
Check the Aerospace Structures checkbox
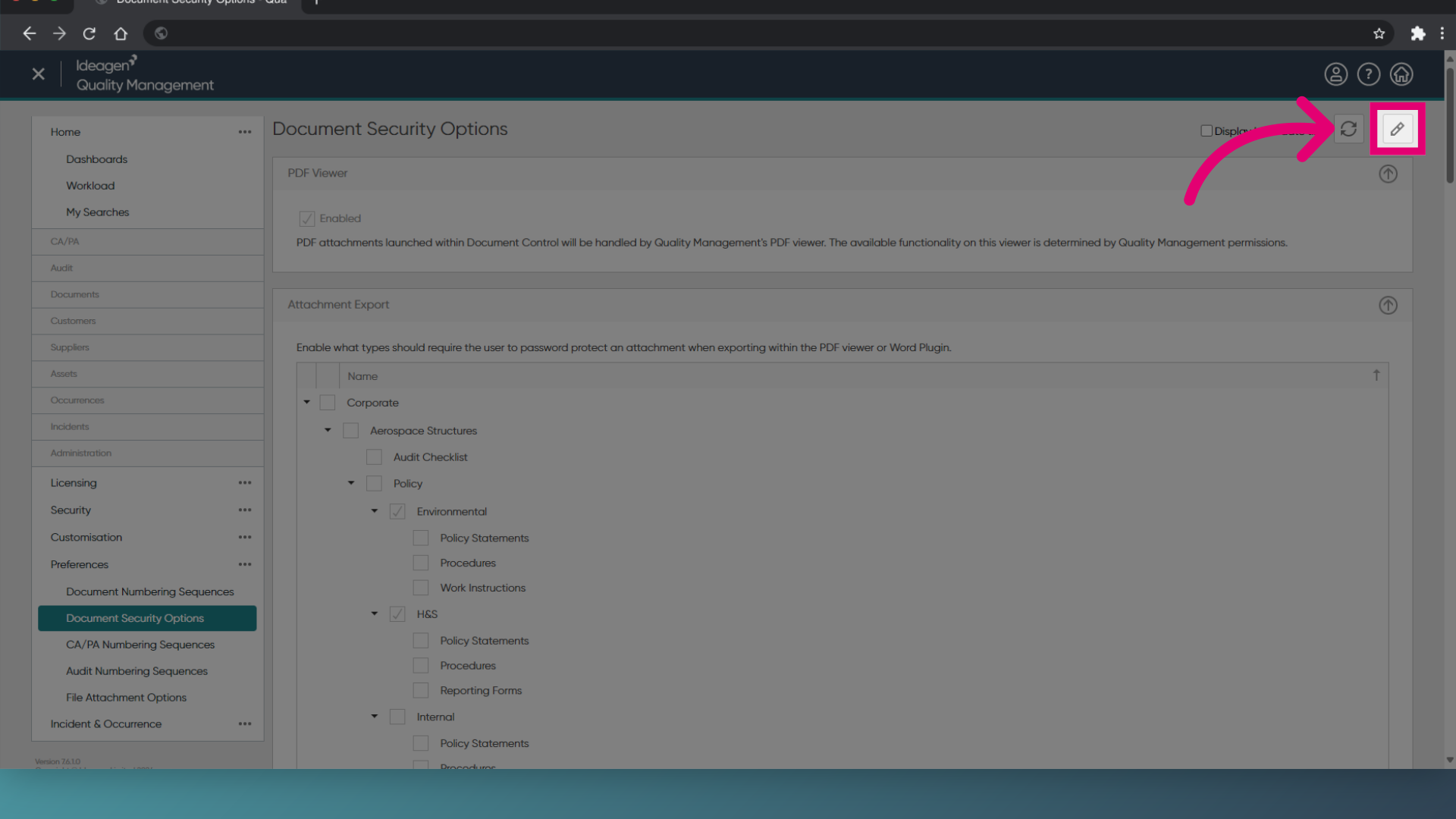click(350, 430)
